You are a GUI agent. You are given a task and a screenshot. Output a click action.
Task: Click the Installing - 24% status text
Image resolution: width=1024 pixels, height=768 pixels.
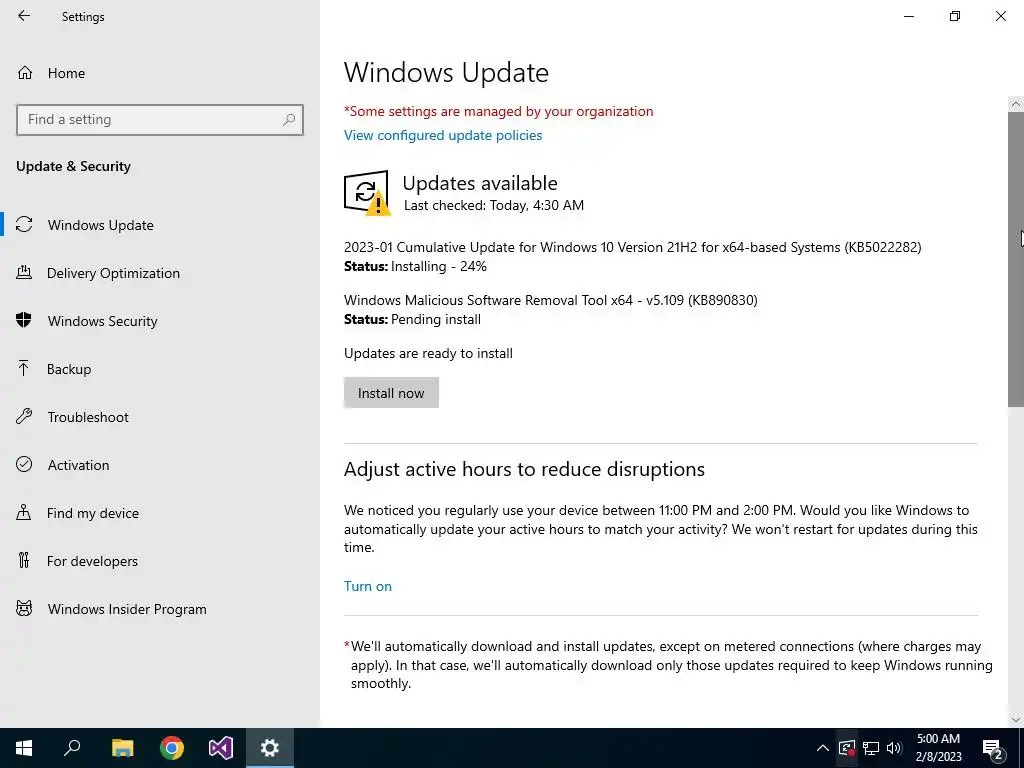439,266
